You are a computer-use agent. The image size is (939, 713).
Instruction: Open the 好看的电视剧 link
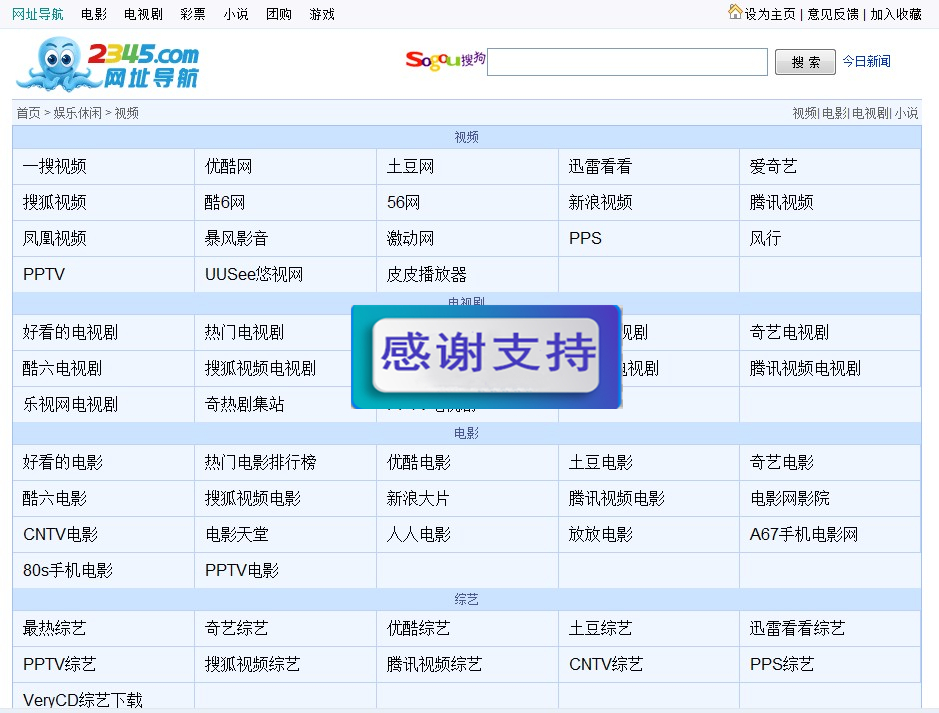(x=70, y=332)
